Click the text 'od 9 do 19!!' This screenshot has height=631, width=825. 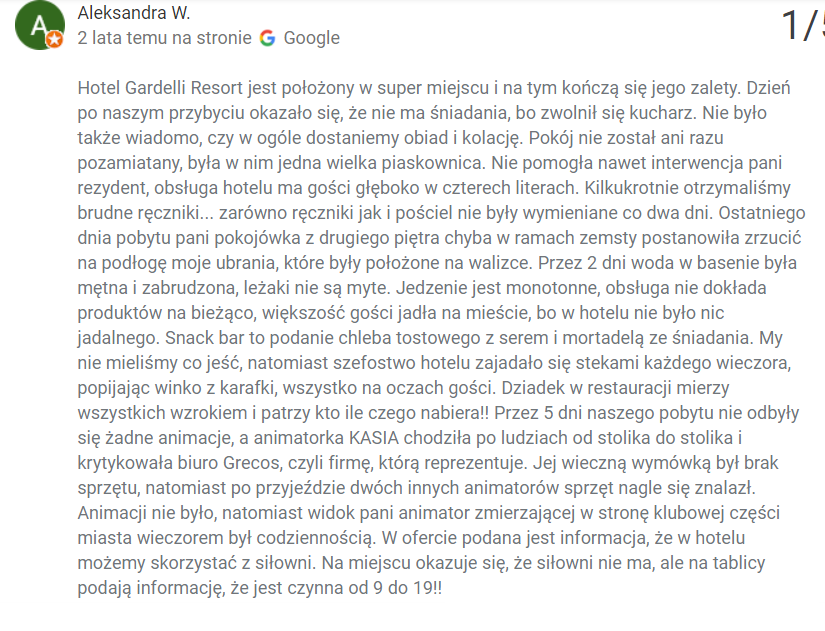tap(395, 588)
